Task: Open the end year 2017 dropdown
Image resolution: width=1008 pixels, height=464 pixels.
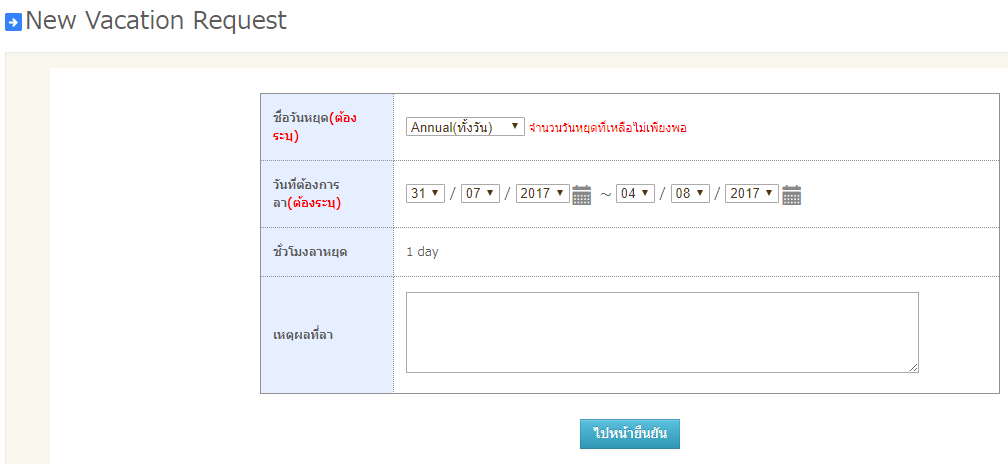Action: click(752, 193)
